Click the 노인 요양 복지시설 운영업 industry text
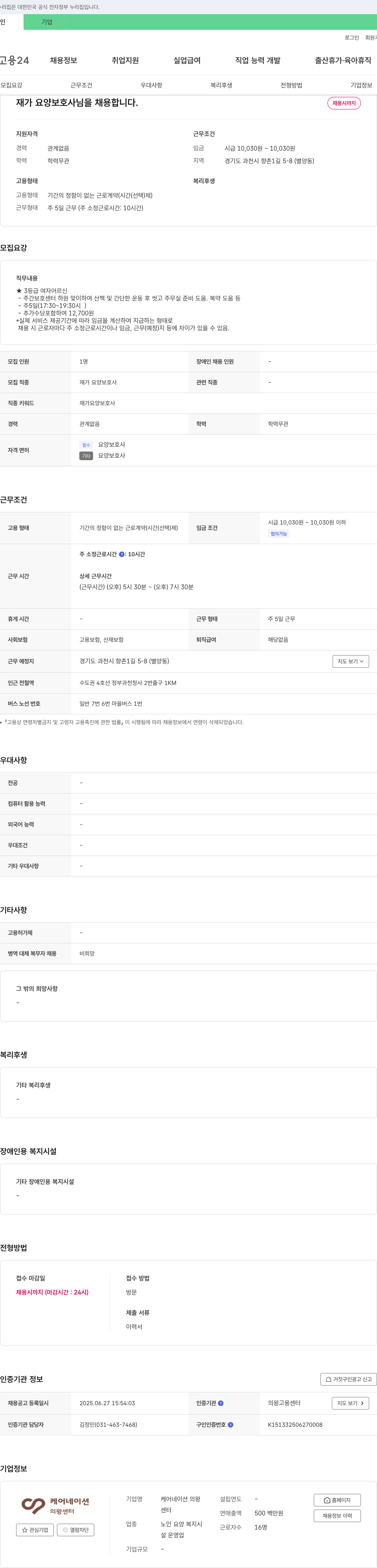The height and width of the screenshot is (1568, 377). click(x=181, y=1530)
